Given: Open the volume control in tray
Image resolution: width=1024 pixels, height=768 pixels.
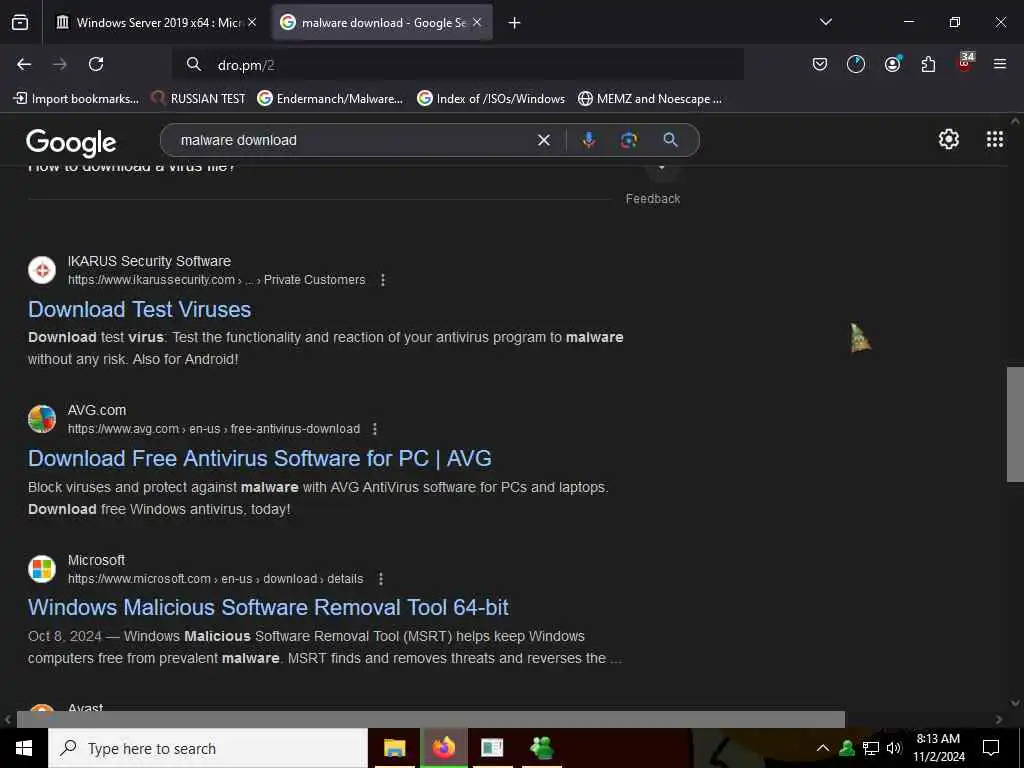Looking at the screenshot, I should click(x=894, y=748).
